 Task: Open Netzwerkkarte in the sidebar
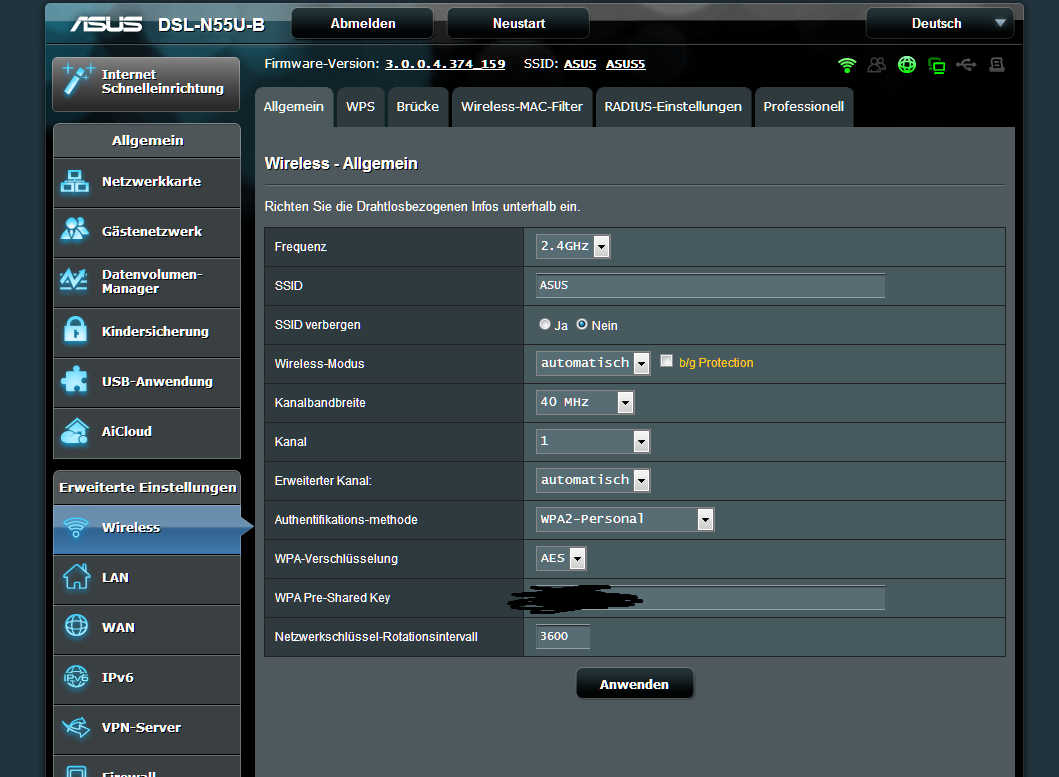click(147, 182)
